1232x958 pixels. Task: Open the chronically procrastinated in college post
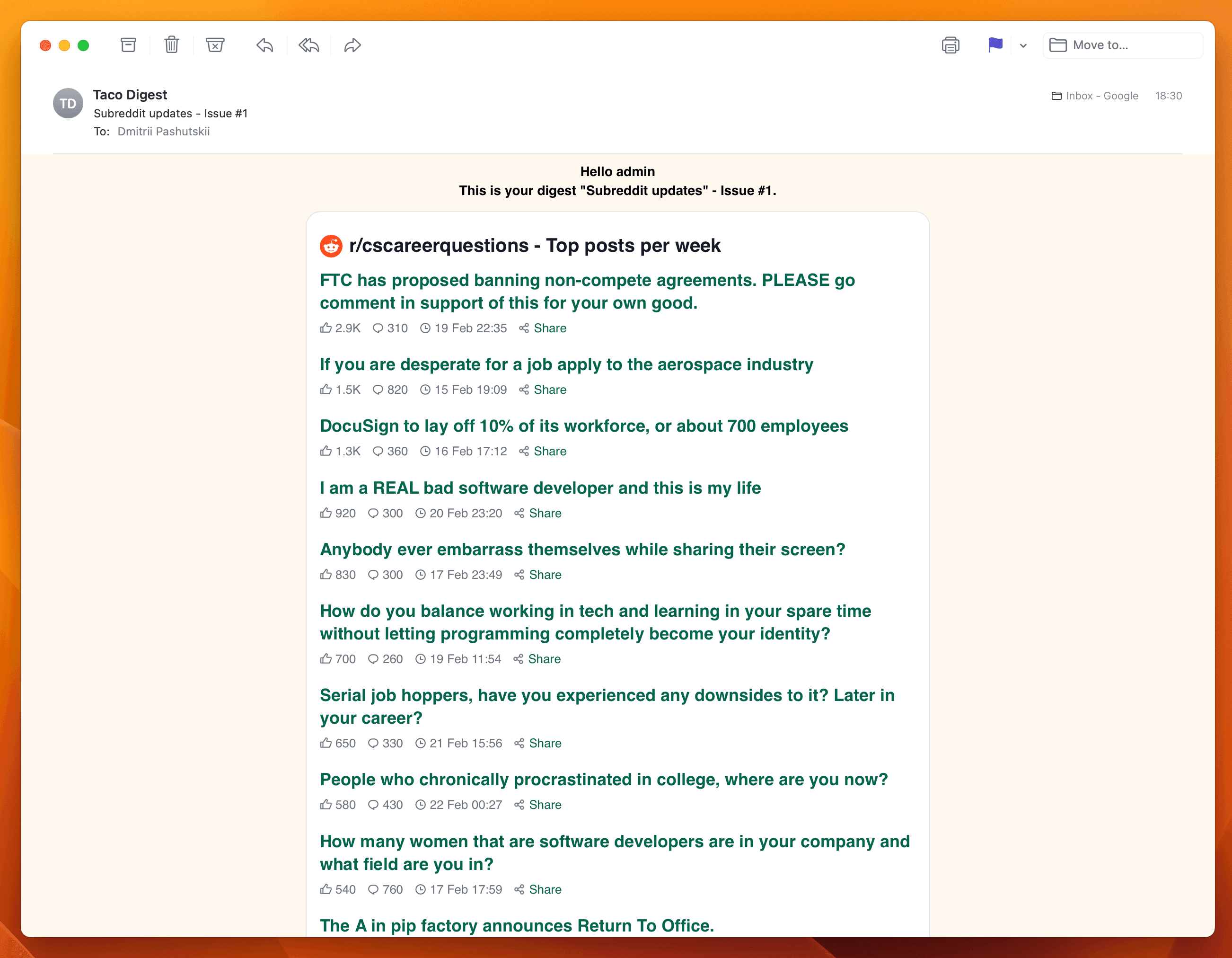pos(604,780)
